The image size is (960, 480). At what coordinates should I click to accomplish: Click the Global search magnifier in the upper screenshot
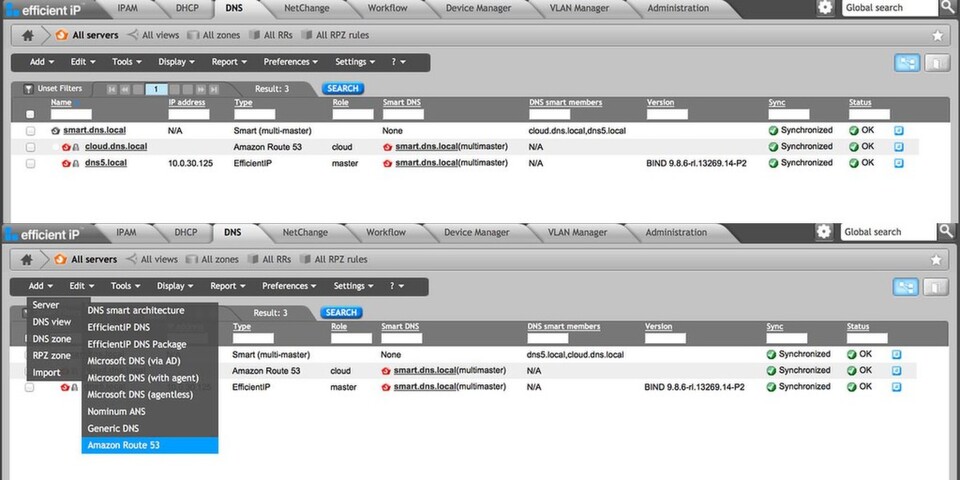(948, 7)
